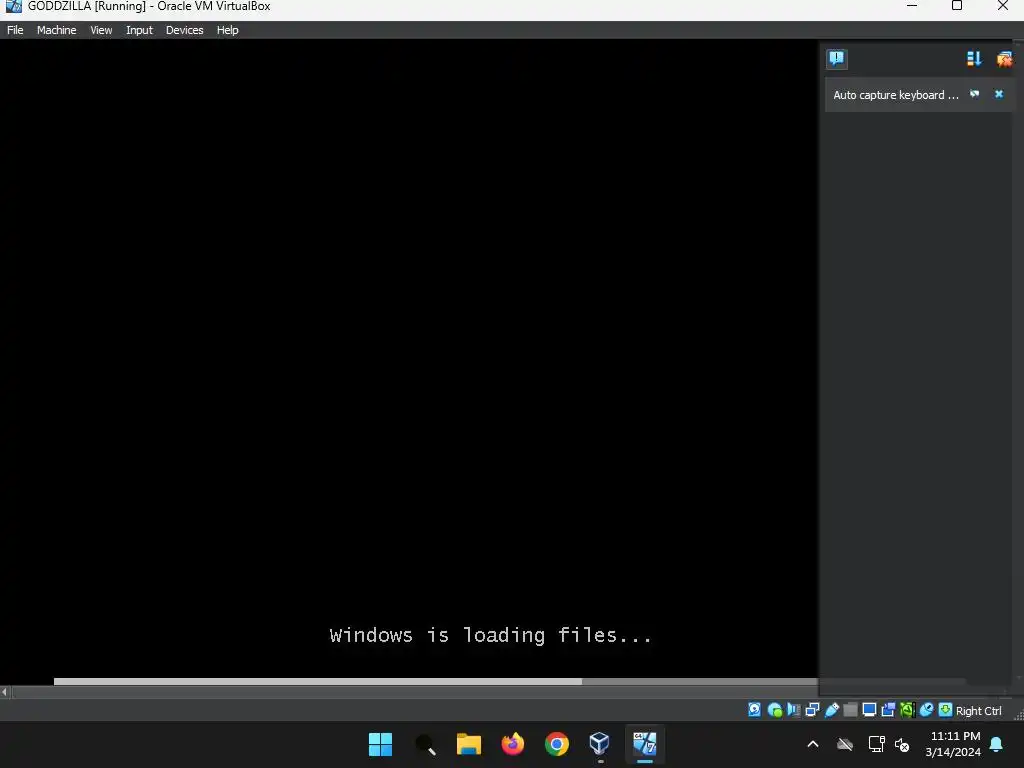Click the mouse integration indicator icon
Viewport: 1024px width, 768px height.
[926, 710]
